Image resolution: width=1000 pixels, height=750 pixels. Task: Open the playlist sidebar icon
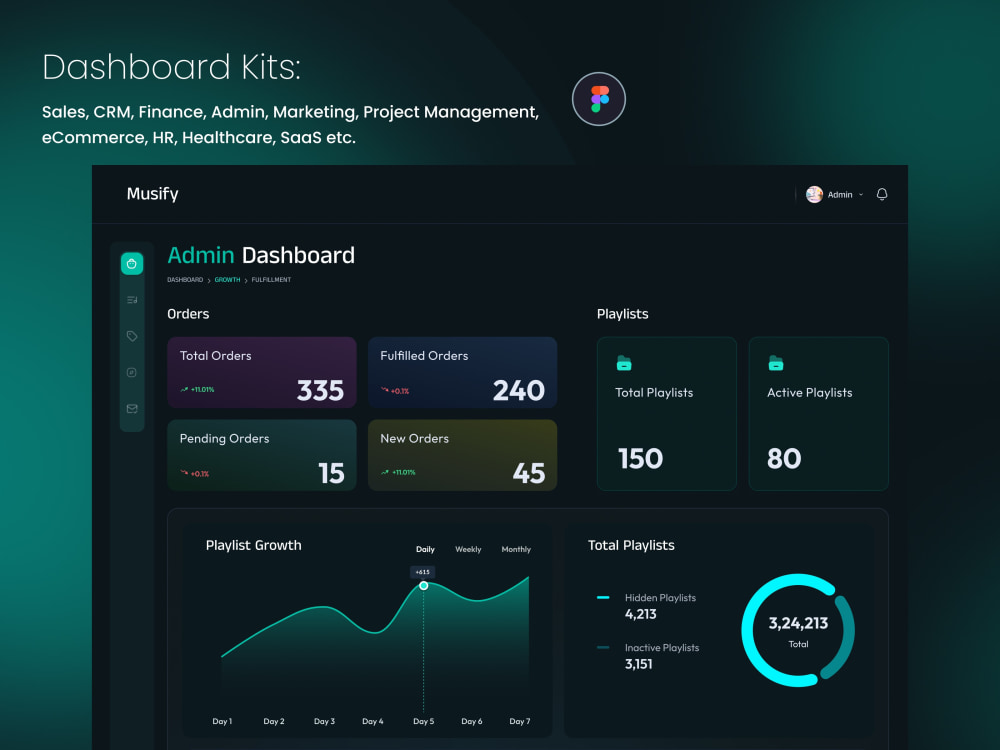132,300
